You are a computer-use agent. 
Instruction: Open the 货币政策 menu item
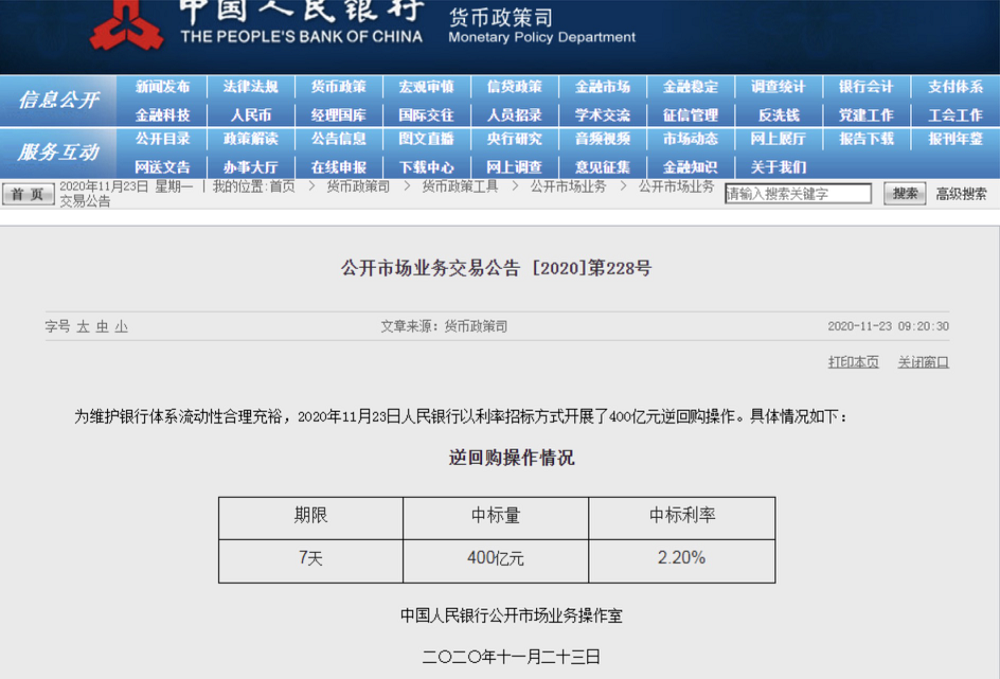(x=338, y=87)
